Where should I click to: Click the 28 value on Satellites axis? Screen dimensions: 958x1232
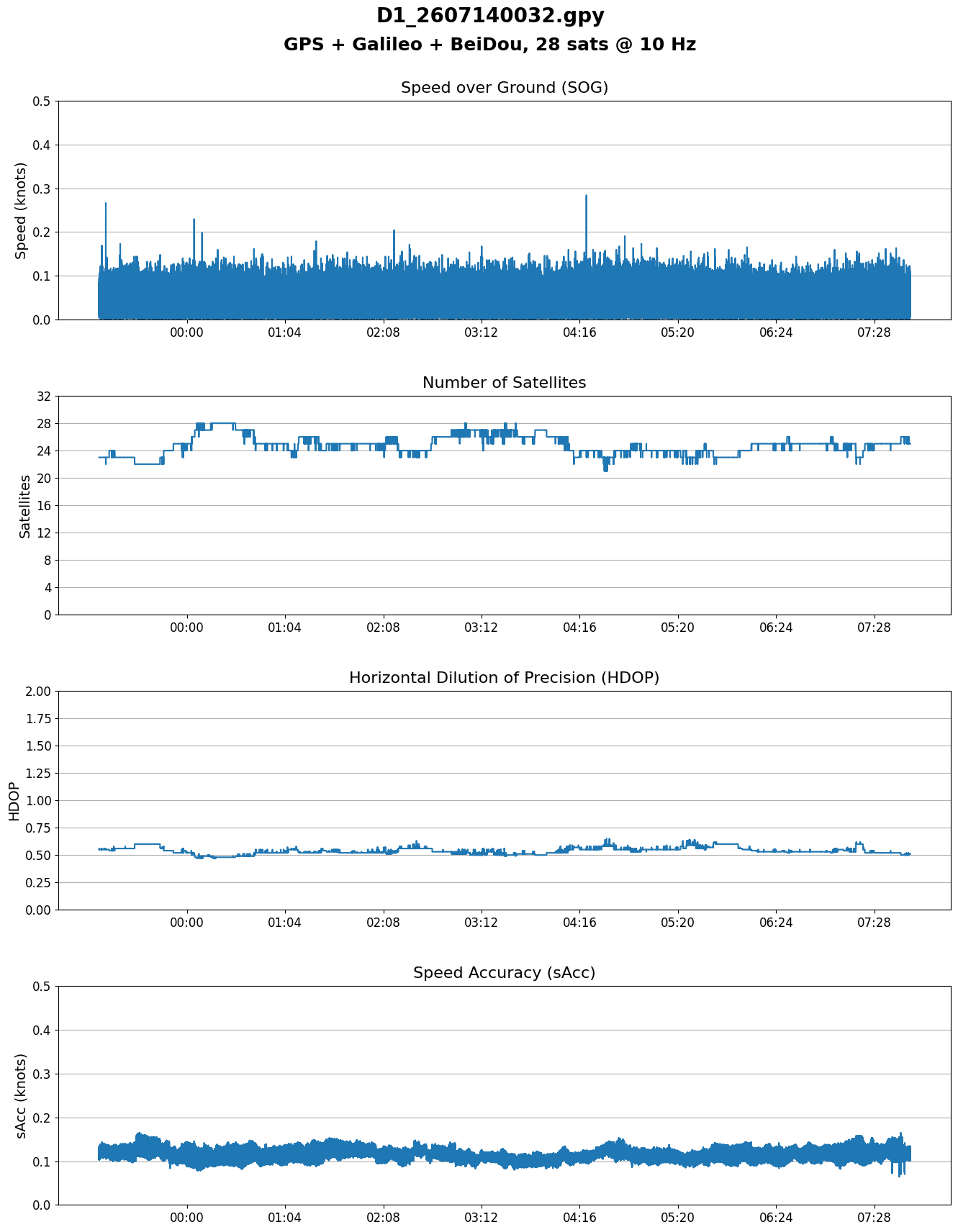pos(45,423)
